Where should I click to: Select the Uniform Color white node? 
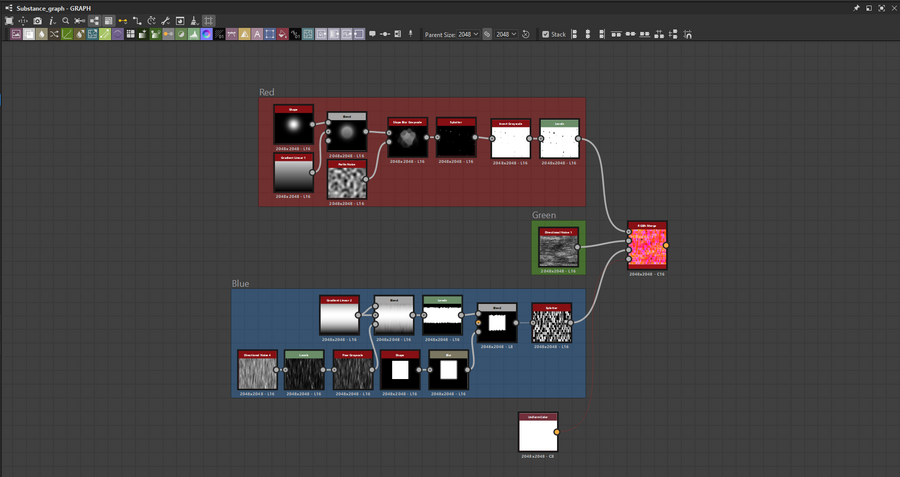pos(537,436)
